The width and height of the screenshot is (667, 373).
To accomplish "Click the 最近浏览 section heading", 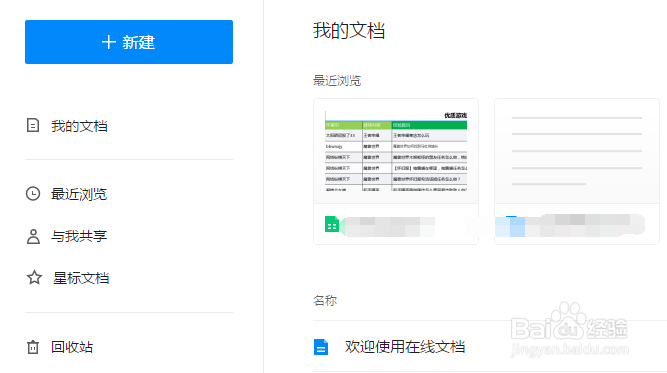I will [x=337, y=80].
